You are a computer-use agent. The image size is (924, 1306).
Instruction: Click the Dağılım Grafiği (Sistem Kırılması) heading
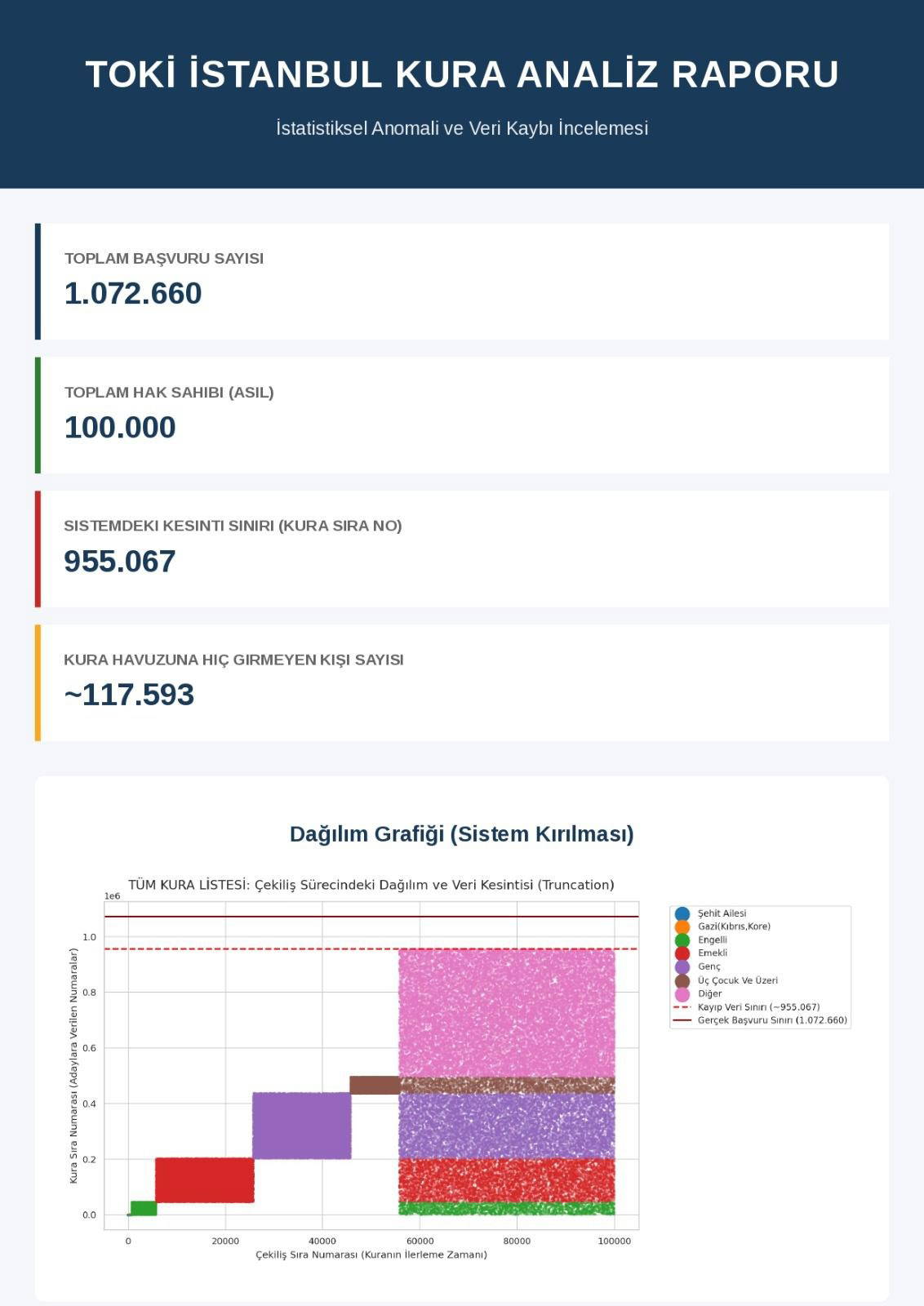pyautogui.click(x=462, y=834)
